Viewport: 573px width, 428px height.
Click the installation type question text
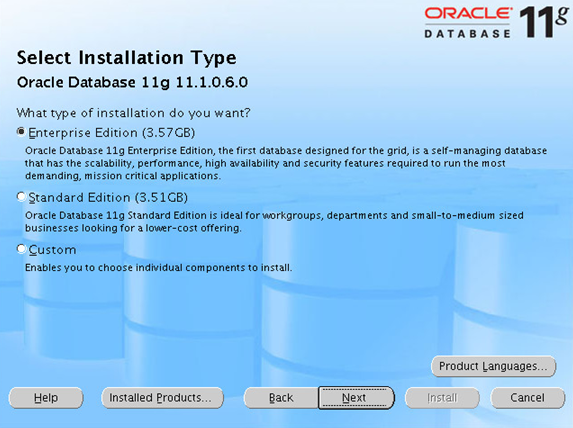(x=133, y=113)
